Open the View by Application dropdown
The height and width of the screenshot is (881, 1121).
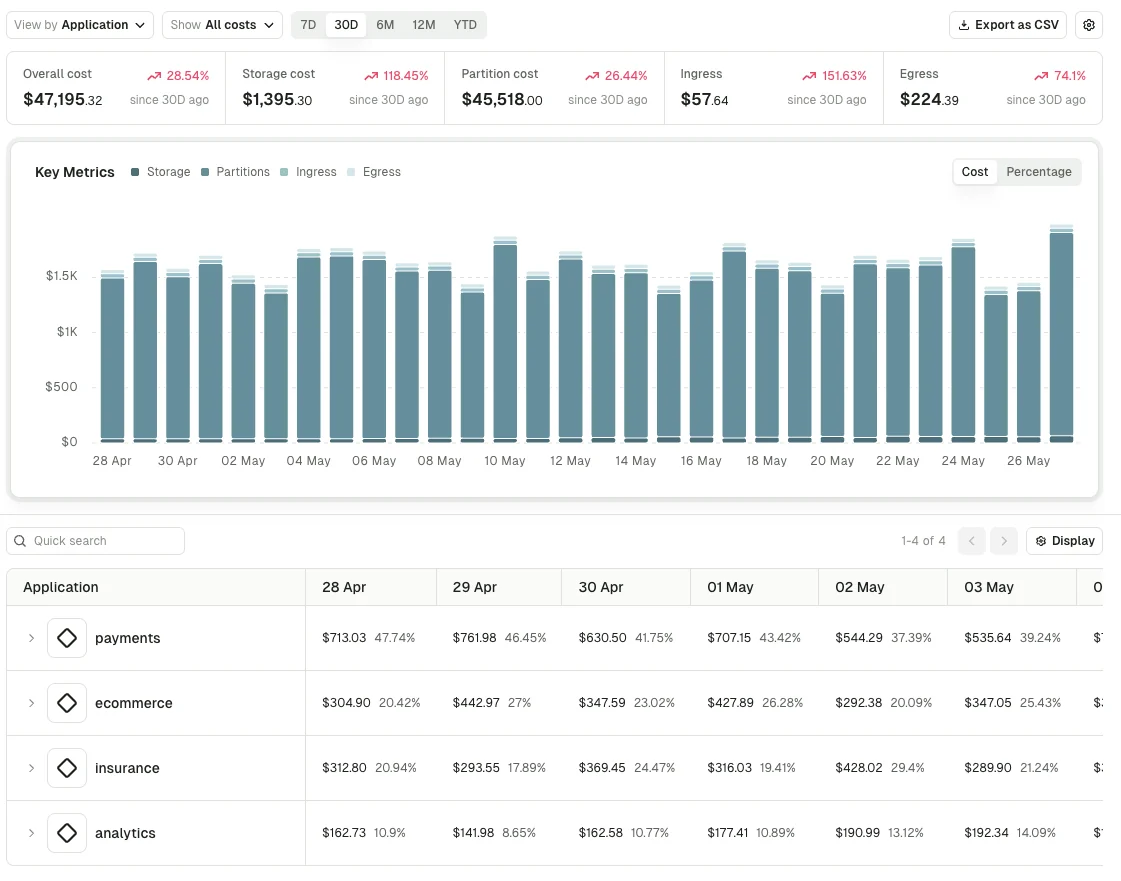pyautogui.click(x=80, y=25)
